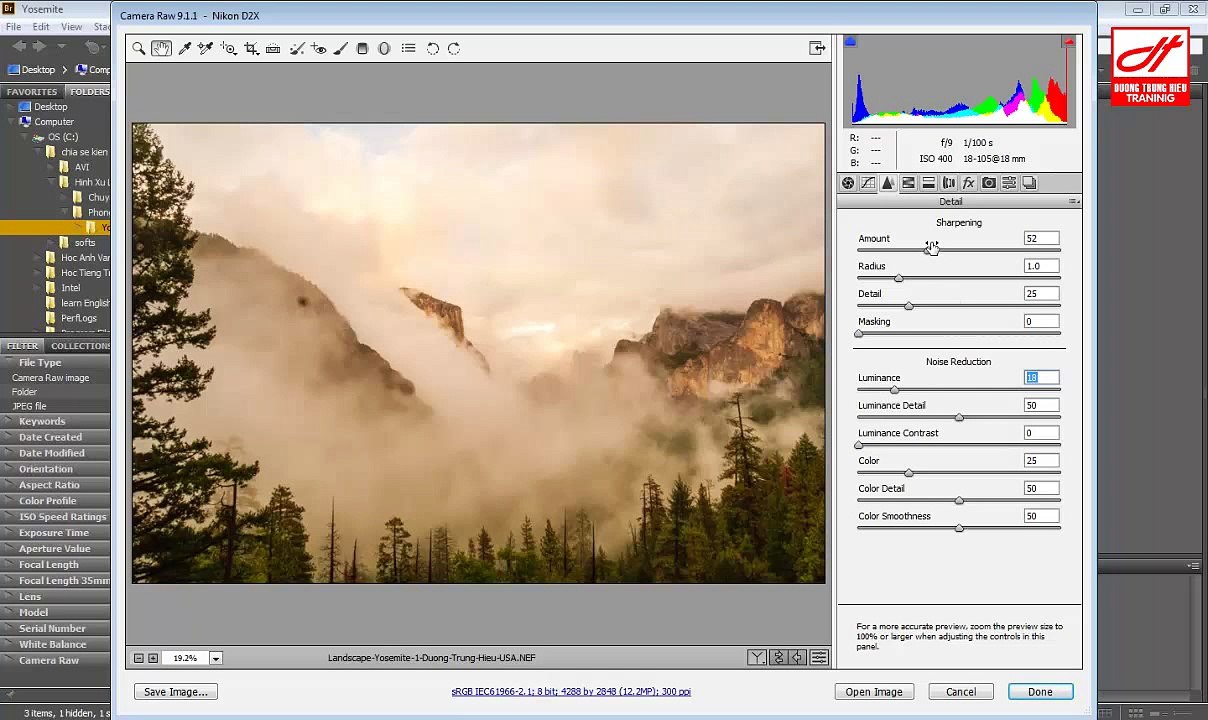This screenshot has height=720, width=1208.
Task: Rotate image 90 degrees clockwise
Action: pos(454,48)
